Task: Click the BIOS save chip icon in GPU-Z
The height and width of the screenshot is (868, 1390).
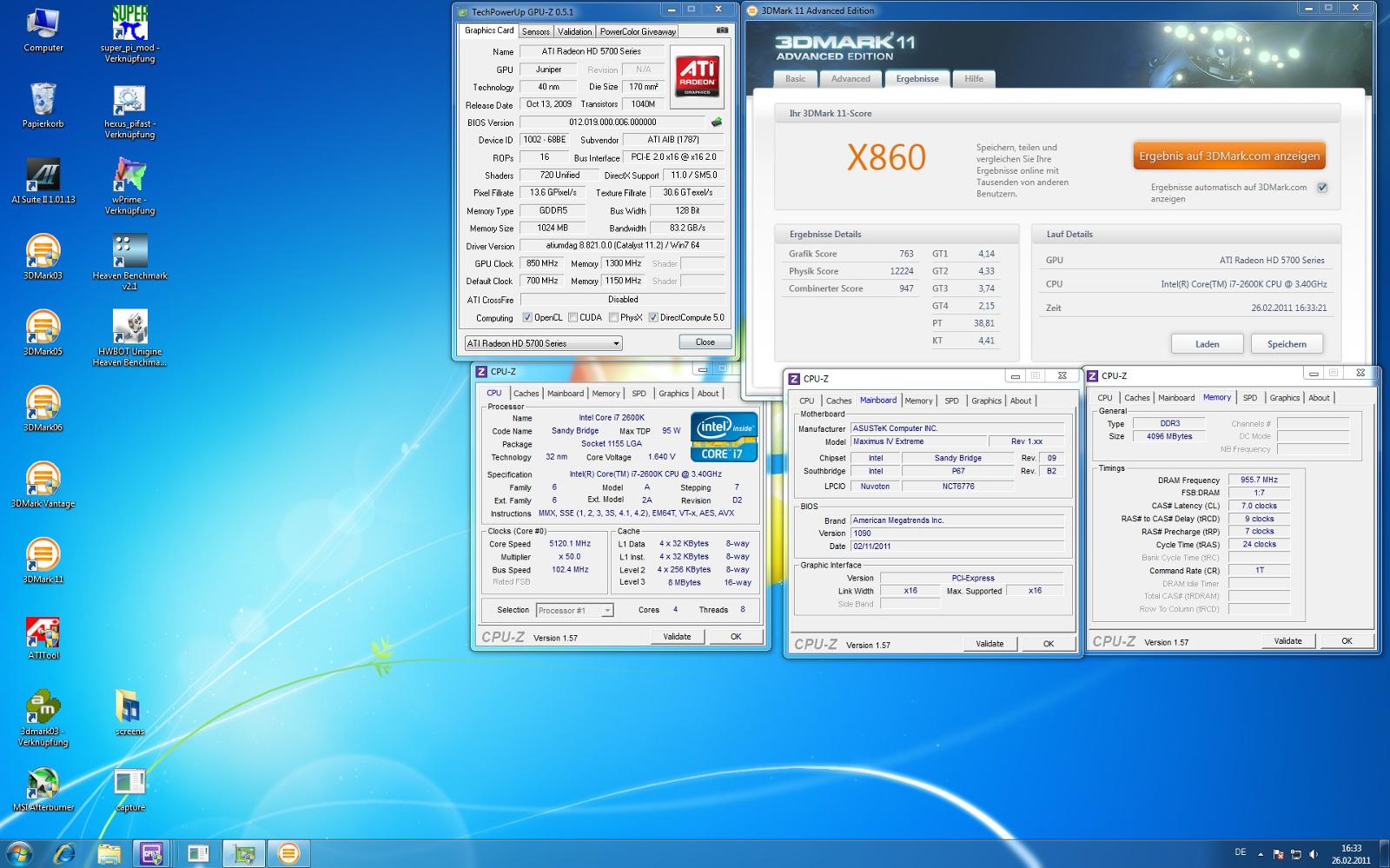Action: coord(717,123)
